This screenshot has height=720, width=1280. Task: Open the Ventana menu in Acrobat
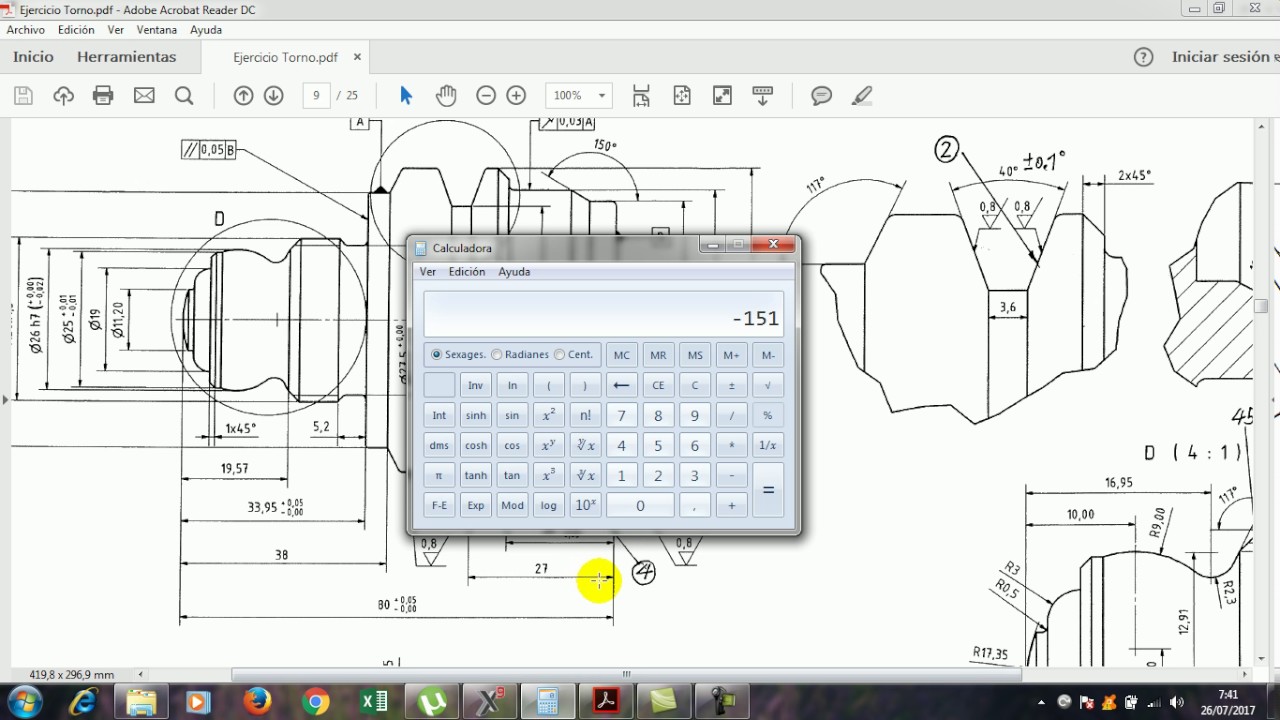click(x=156, y=30)
